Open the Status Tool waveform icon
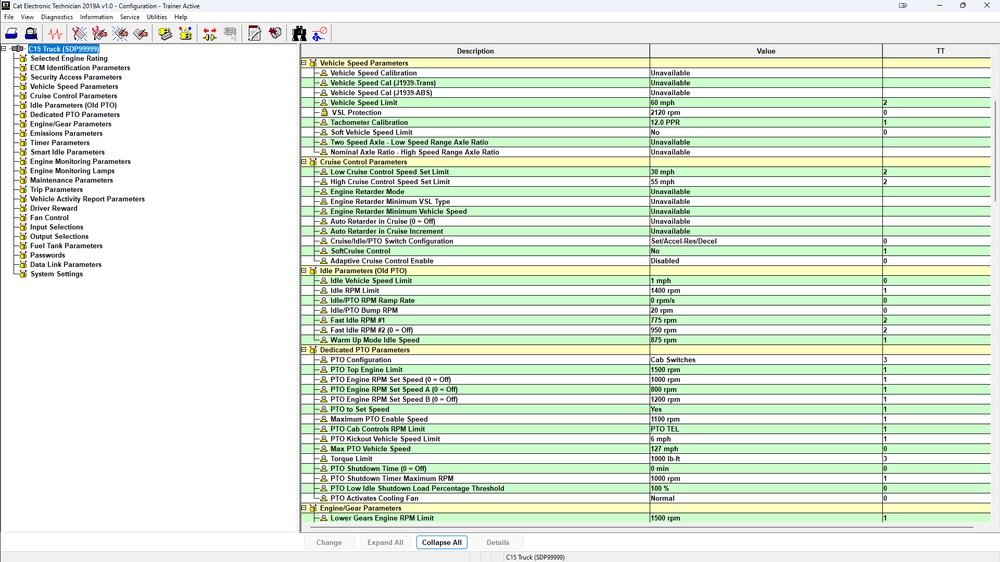This screenshot has height=562, width=1000. (55, 33)
